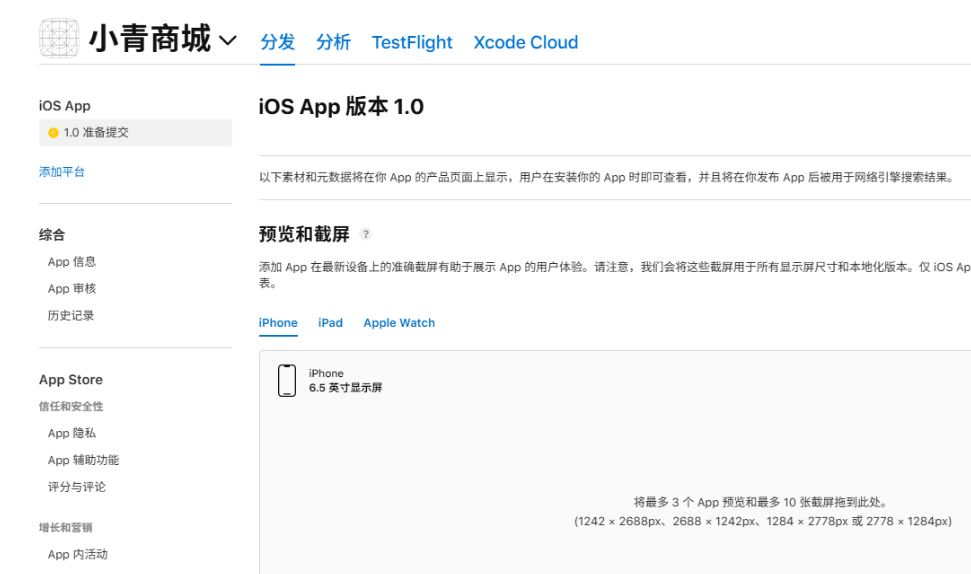Switch to the iPad screenshots tab
The width and height of the screenshot is (971, 574).
coord(330,323)
